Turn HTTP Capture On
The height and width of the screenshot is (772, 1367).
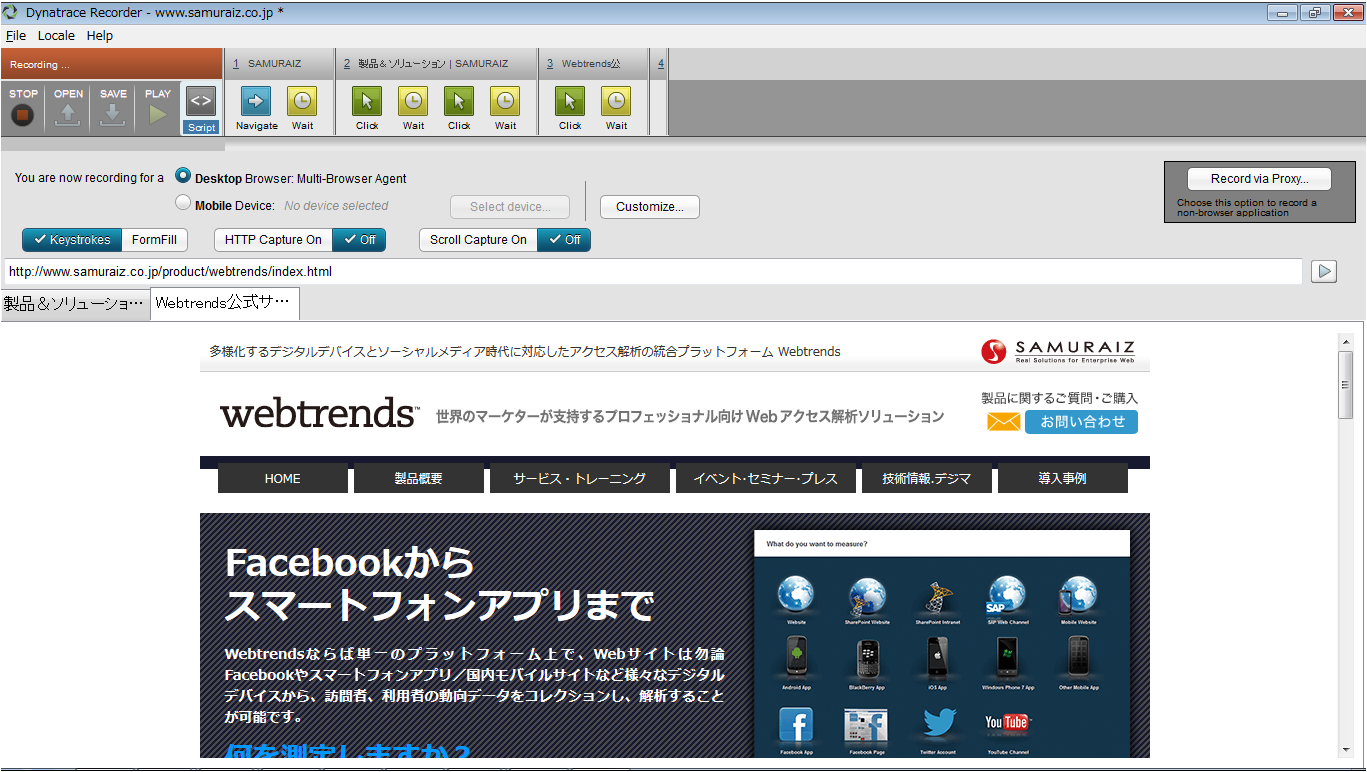coord(273,240)
